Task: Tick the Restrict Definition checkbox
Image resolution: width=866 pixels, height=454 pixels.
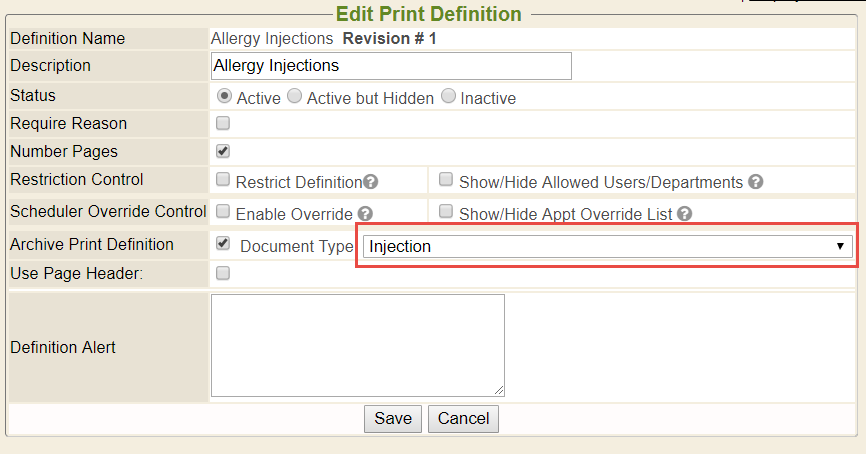Action: point(223,181)
